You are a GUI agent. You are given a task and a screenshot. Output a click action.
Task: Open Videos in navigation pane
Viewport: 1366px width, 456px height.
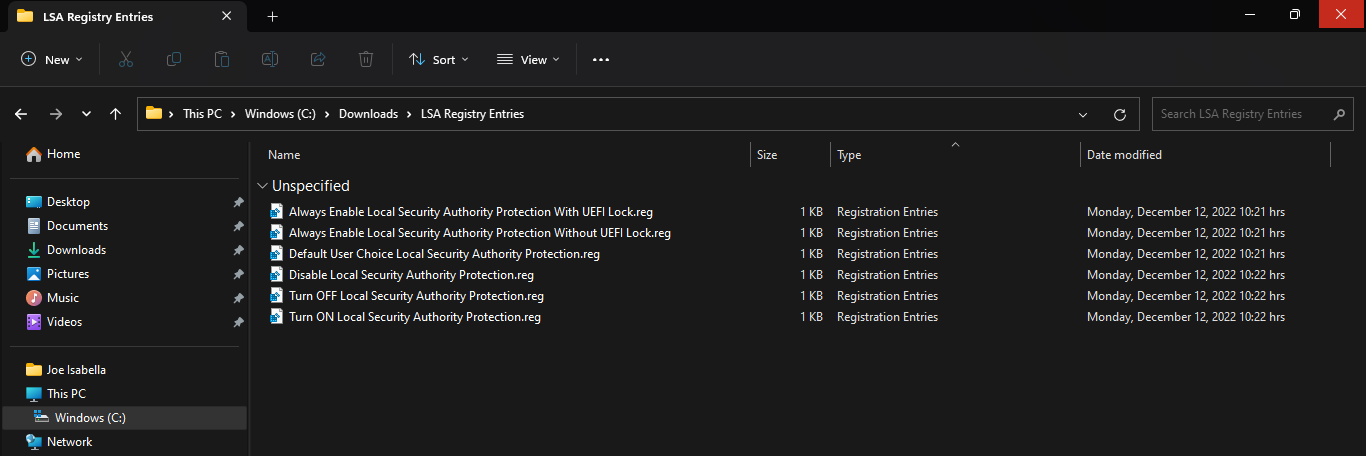pos(64,322)
